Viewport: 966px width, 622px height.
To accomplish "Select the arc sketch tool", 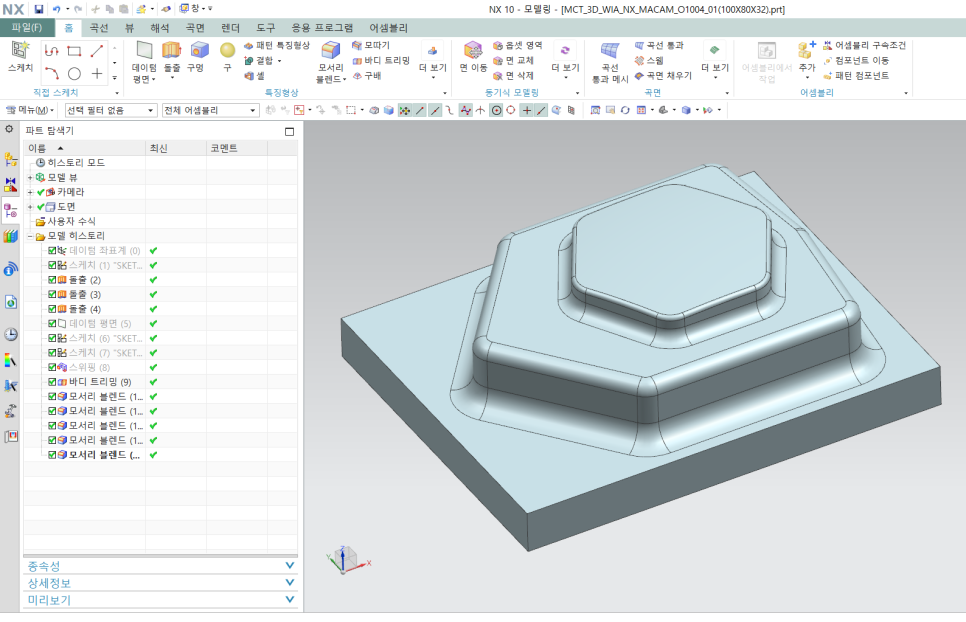I will (x=52, y=74).
